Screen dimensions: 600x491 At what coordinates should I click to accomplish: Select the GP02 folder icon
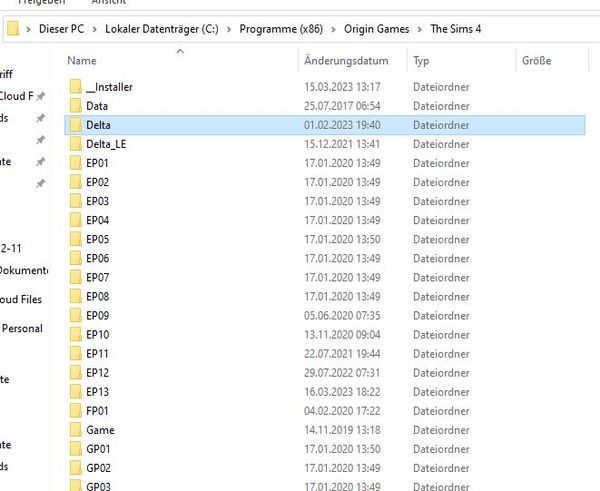(x=76, y=468)
